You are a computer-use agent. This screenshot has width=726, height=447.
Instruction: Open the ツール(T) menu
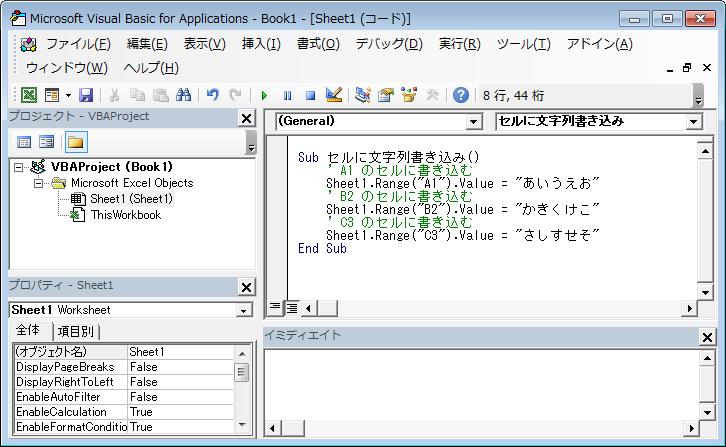(524, 44)
